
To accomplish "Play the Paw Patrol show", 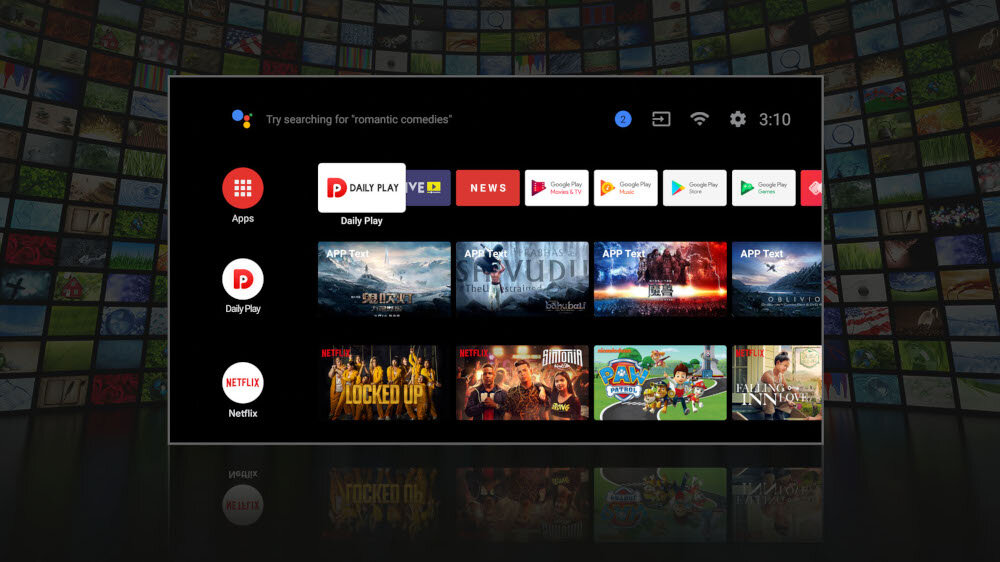I will pos(660,383).
